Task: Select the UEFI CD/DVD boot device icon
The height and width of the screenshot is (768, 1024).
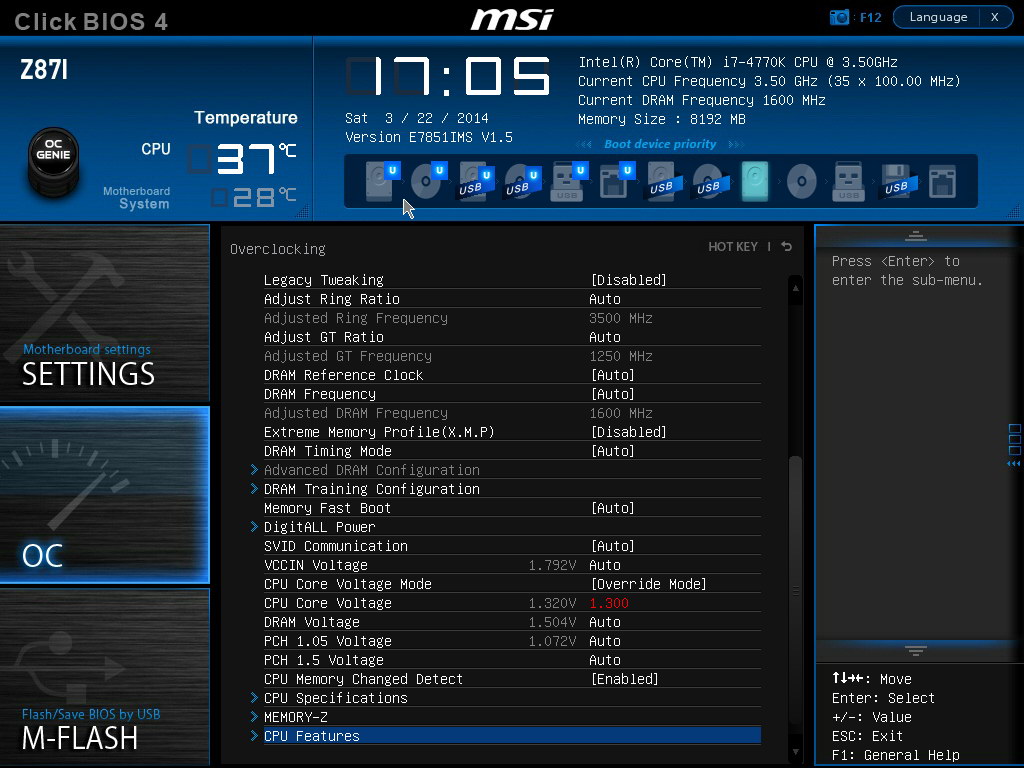Action: click(x=428, y=180)
